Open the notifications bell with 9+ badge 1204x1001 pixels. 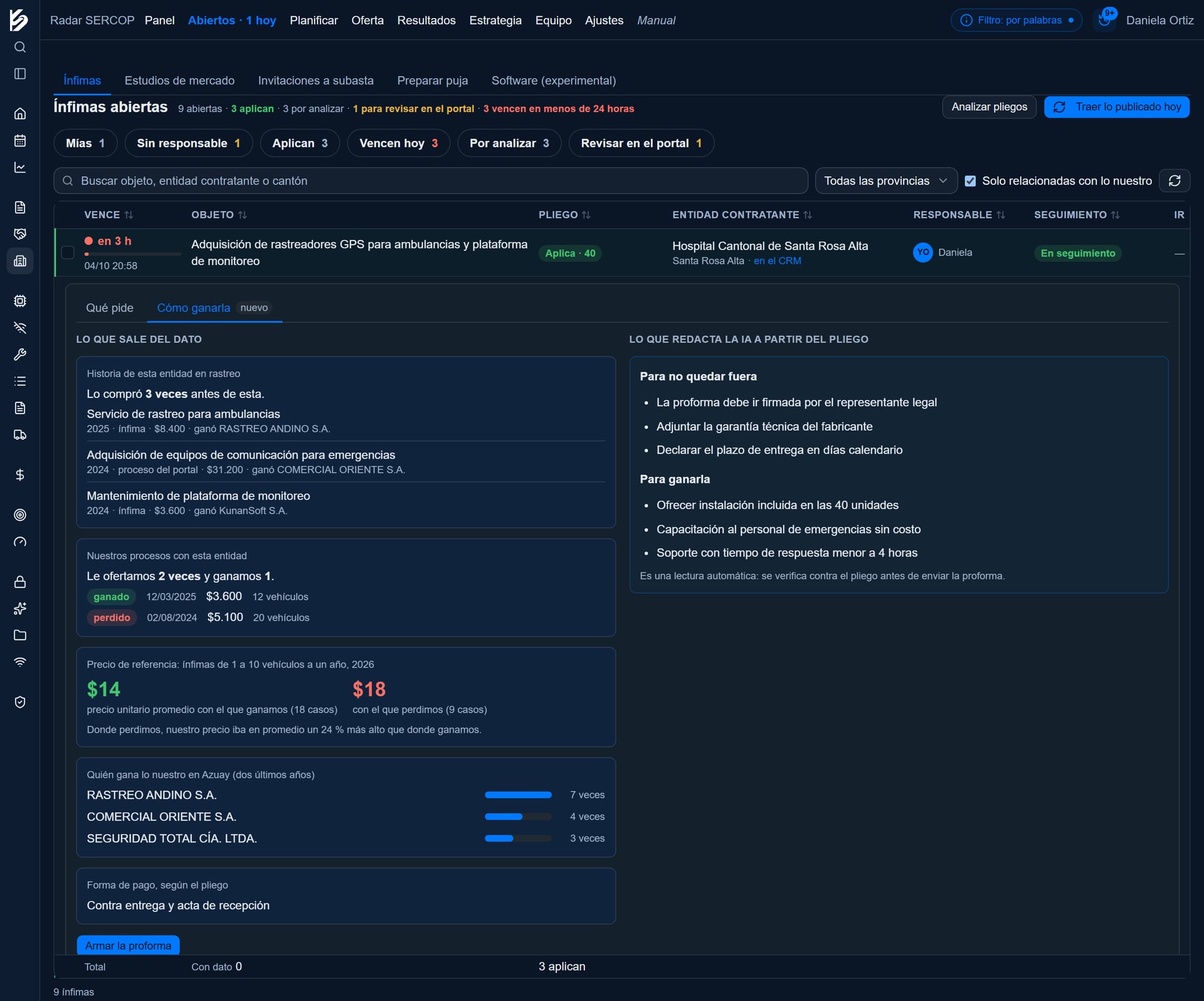(1105, 20)
